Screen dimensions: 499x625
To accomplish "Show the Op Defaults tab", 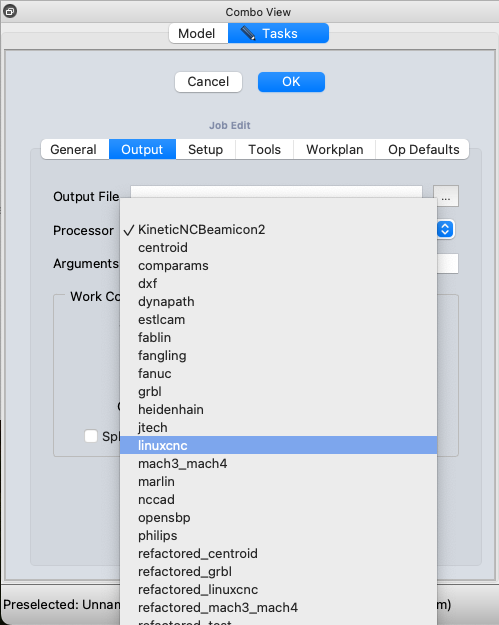I will pyautogui.click(x=423, y=149).
